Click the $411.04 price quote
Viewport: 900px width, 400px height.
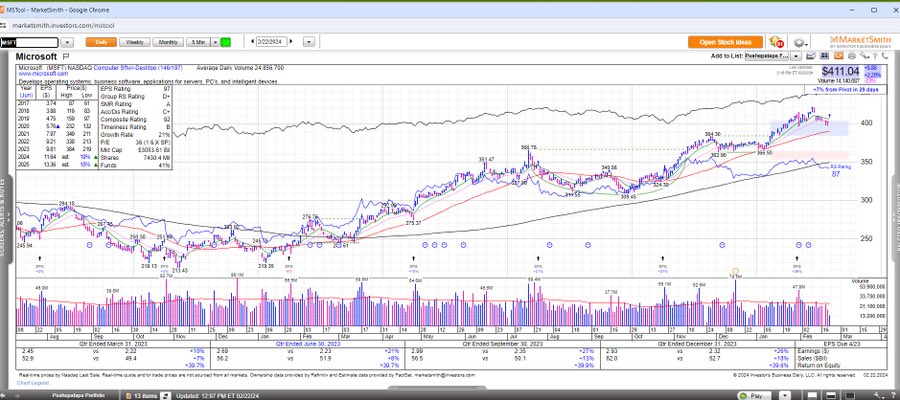click(840, 72)
